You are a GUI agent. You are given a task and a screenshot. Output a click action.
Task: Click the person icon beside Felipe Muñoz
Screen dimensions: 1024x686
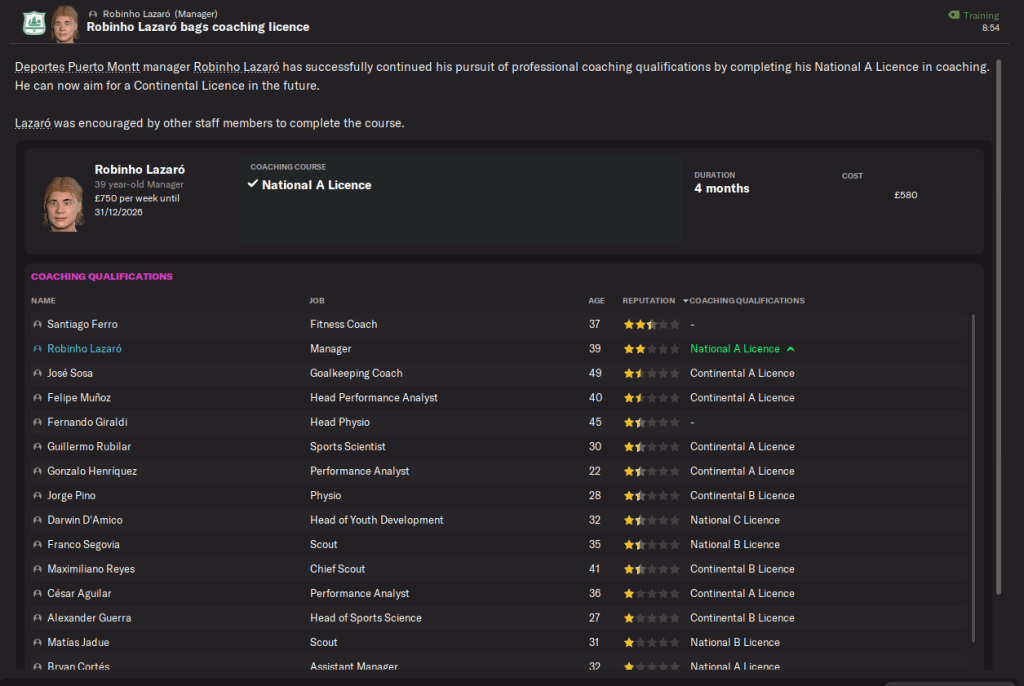click(38, 398)
